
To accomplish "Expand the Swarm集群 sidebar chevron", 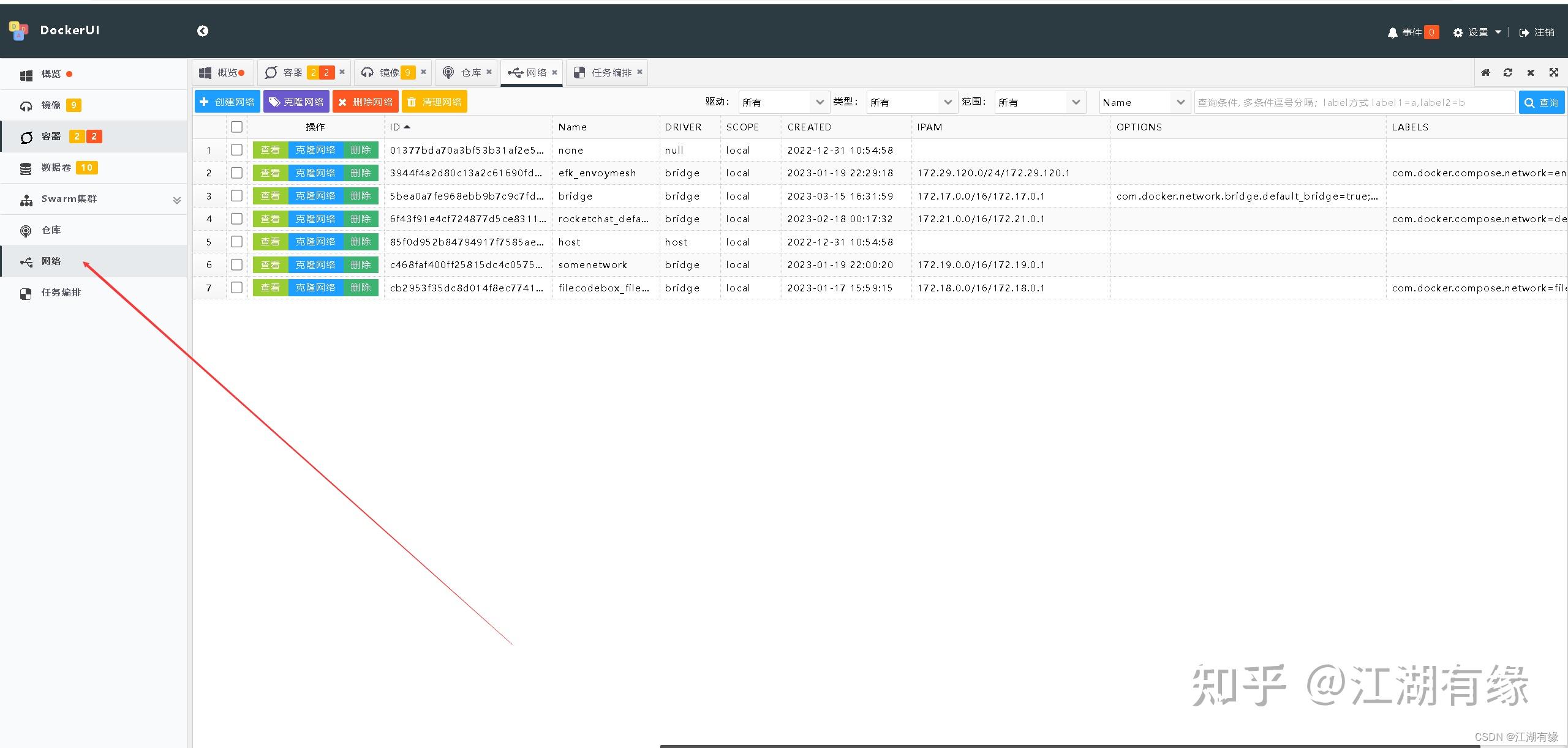I will pyautogui.click(x=176, y=200).
